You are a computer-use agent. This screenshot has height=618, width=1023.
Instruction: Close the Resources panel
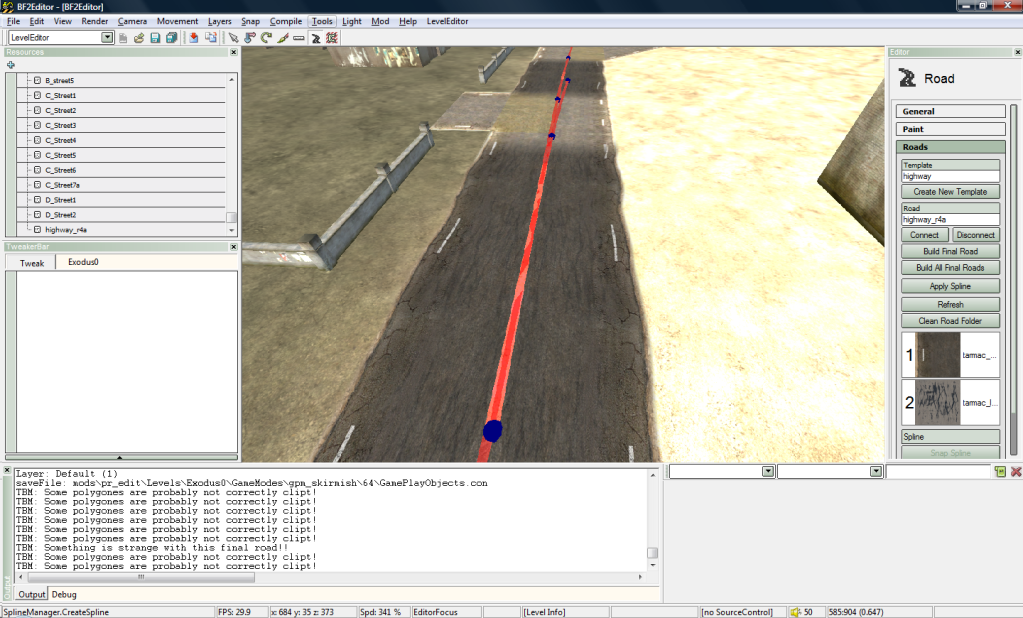[x=234, y=52]
